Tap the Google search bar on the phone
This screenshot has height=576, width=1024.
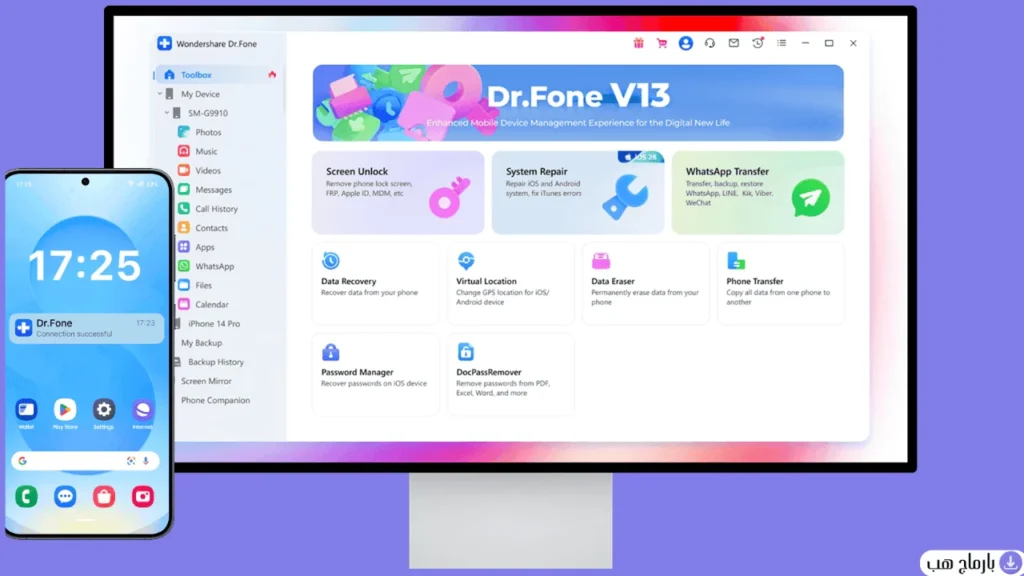[x=85, y=461]
